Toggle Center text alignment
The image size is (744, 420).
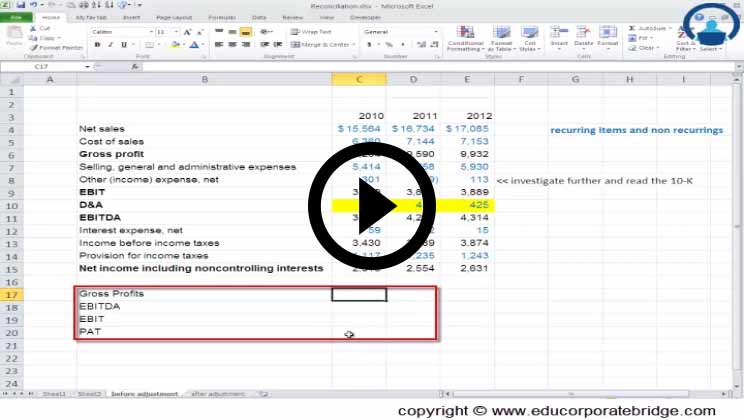[232, 45]
